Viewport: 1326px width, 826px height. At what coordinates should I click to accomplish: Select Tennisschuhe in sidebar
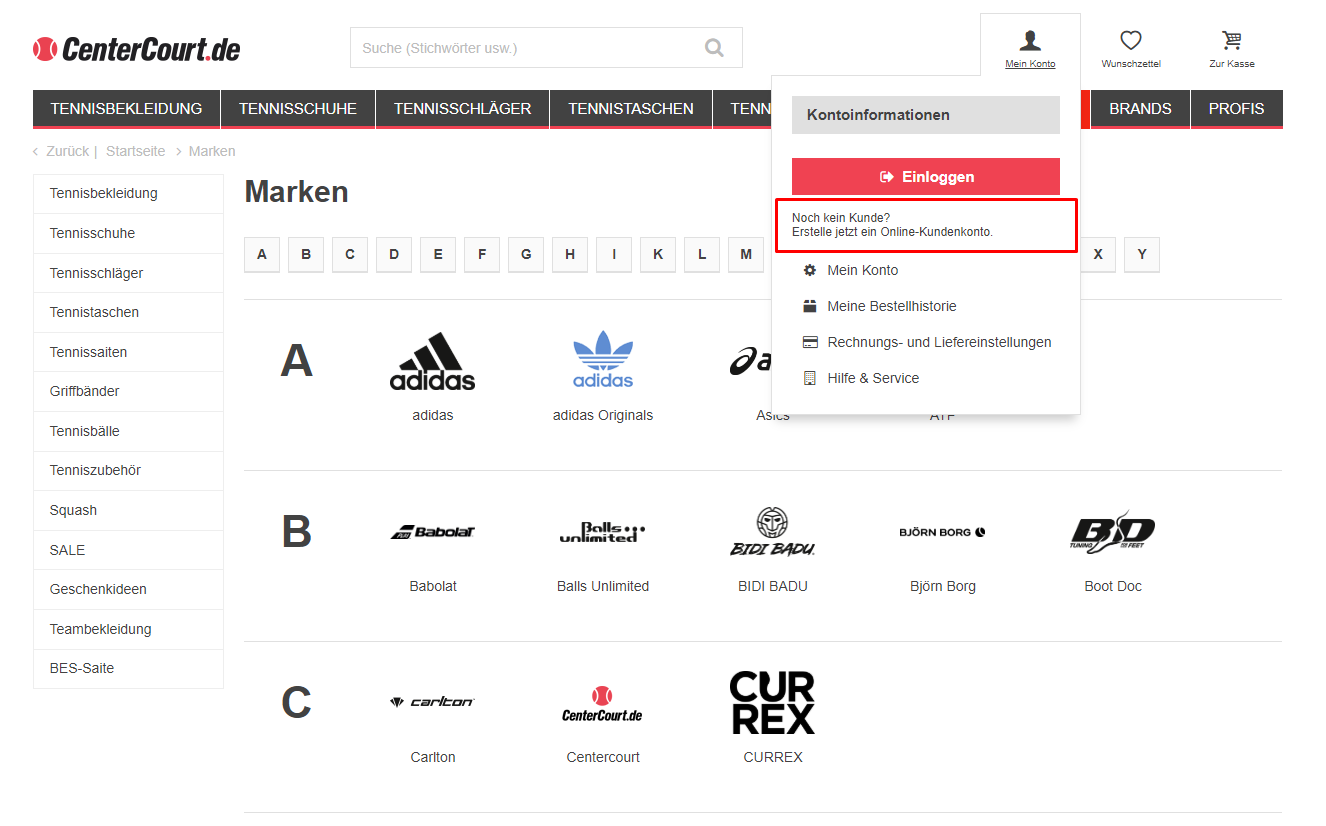point(128,233)
